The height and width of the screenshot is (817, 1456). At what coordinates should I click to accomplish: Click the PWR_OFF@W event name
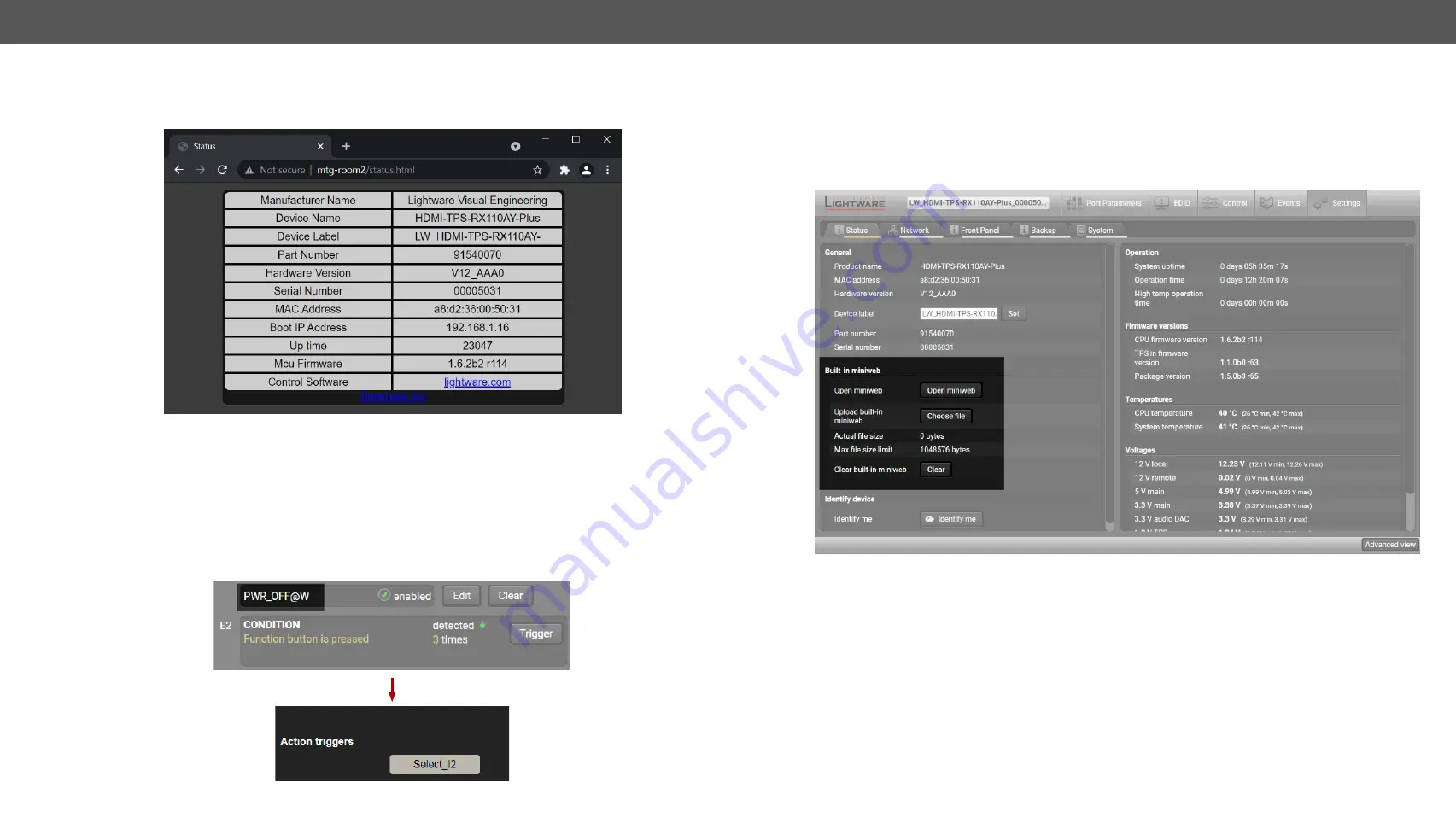(277, 596)
